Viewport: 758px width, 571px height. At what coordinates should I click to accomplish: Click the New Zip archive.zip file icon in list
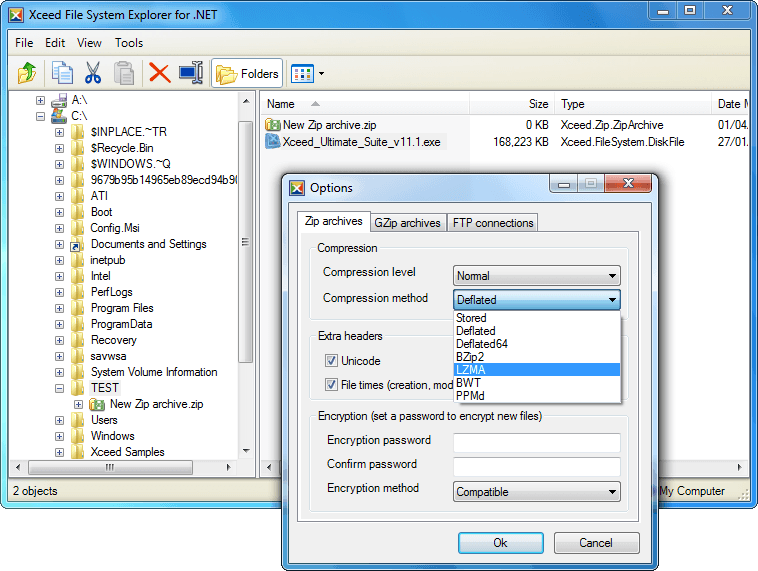(273, 125)
